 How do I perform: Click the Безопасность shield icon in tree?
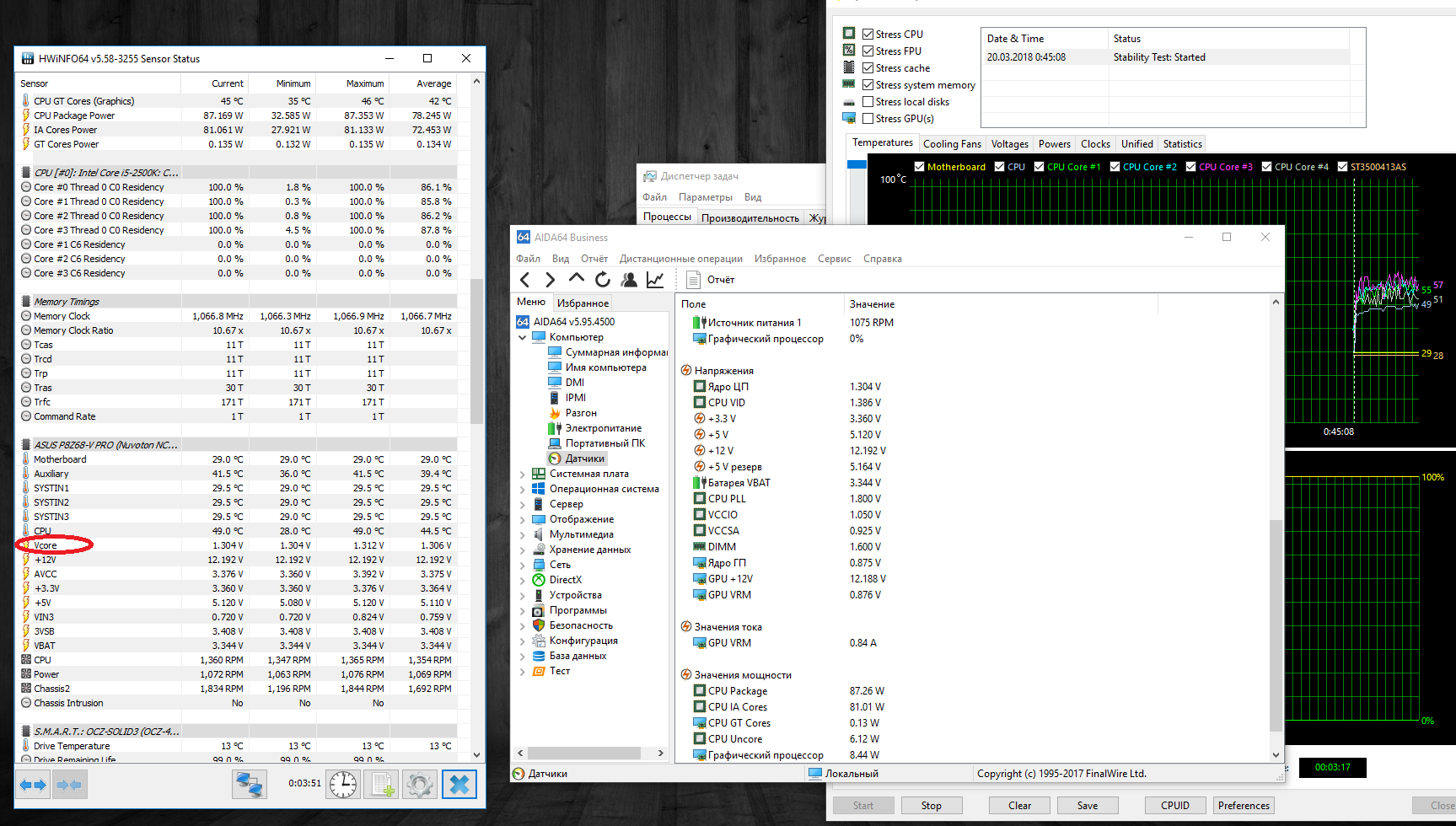click(539, 625)
